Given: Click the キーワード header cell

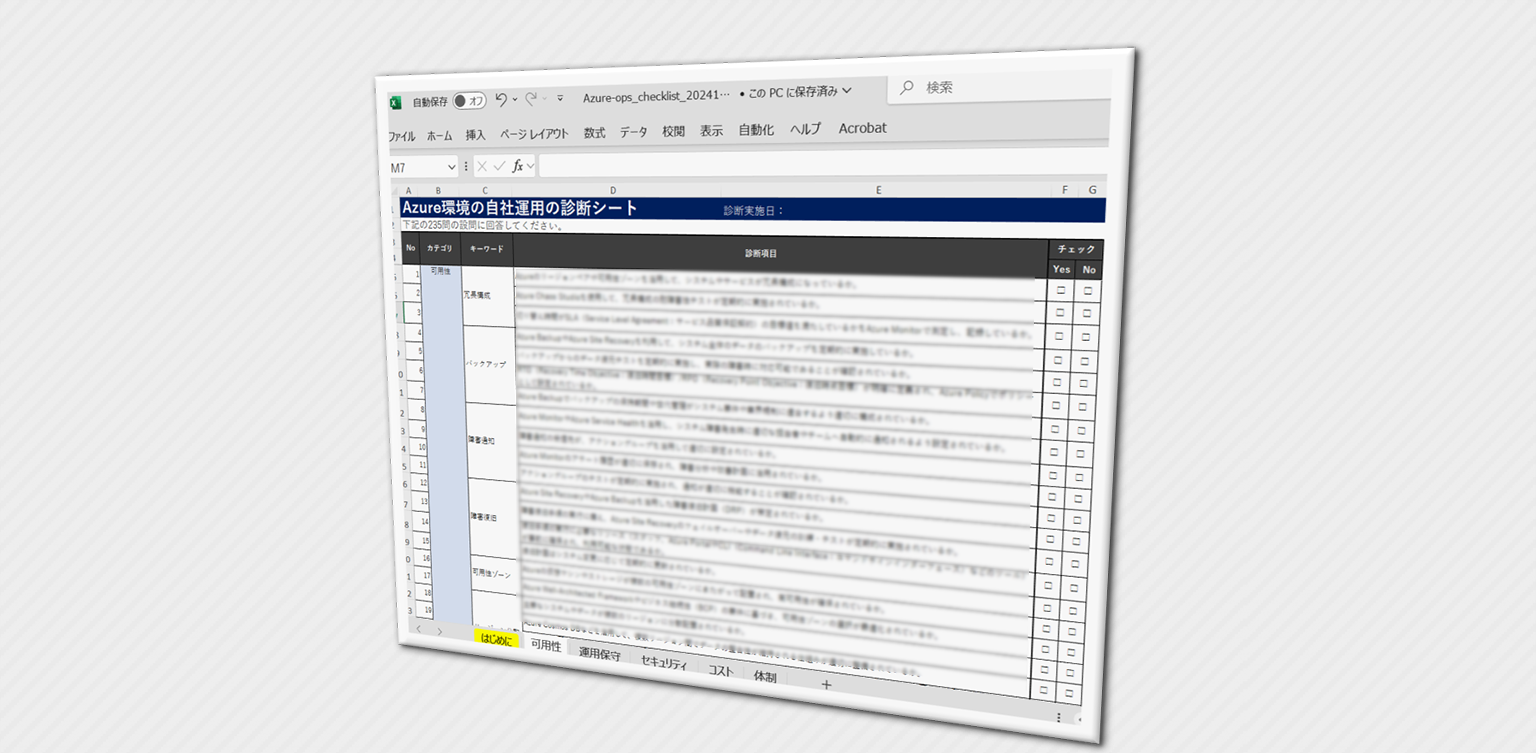Looking at the screenshot, I should (x=487, y=248).
